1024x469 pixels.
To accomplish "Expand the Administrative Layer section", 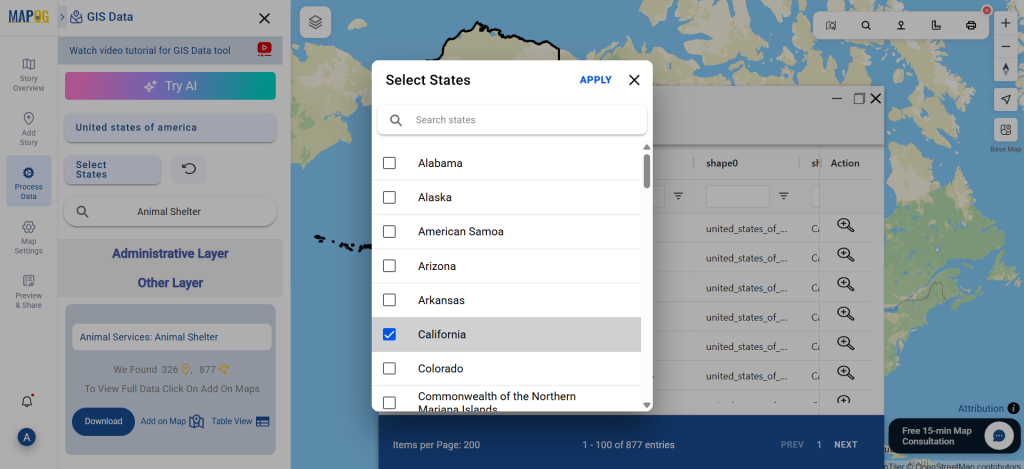I will (x=170, y=253).
